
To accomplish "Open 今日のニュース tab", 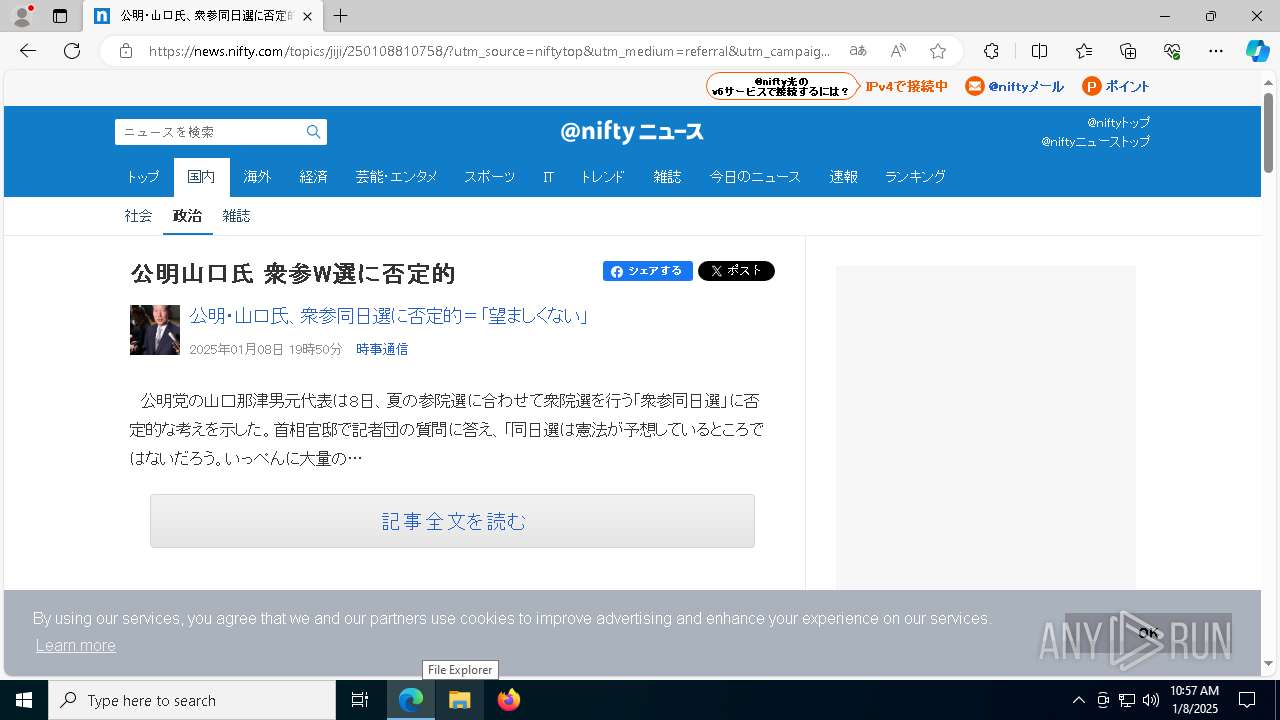I will [755, 177].
